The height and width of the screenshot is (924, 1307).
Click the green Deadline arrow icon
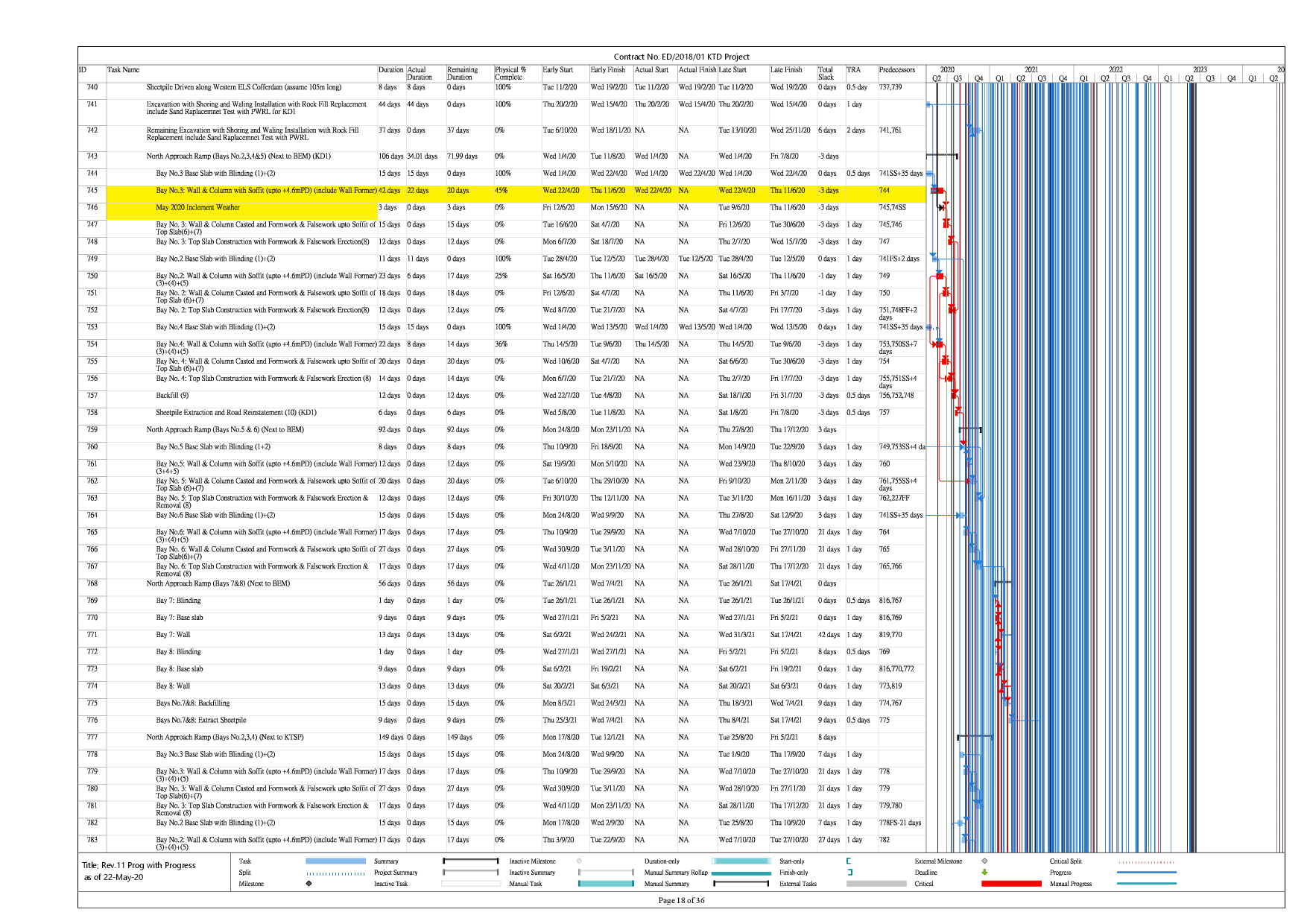pyautogui.click(x=984, y=873)
